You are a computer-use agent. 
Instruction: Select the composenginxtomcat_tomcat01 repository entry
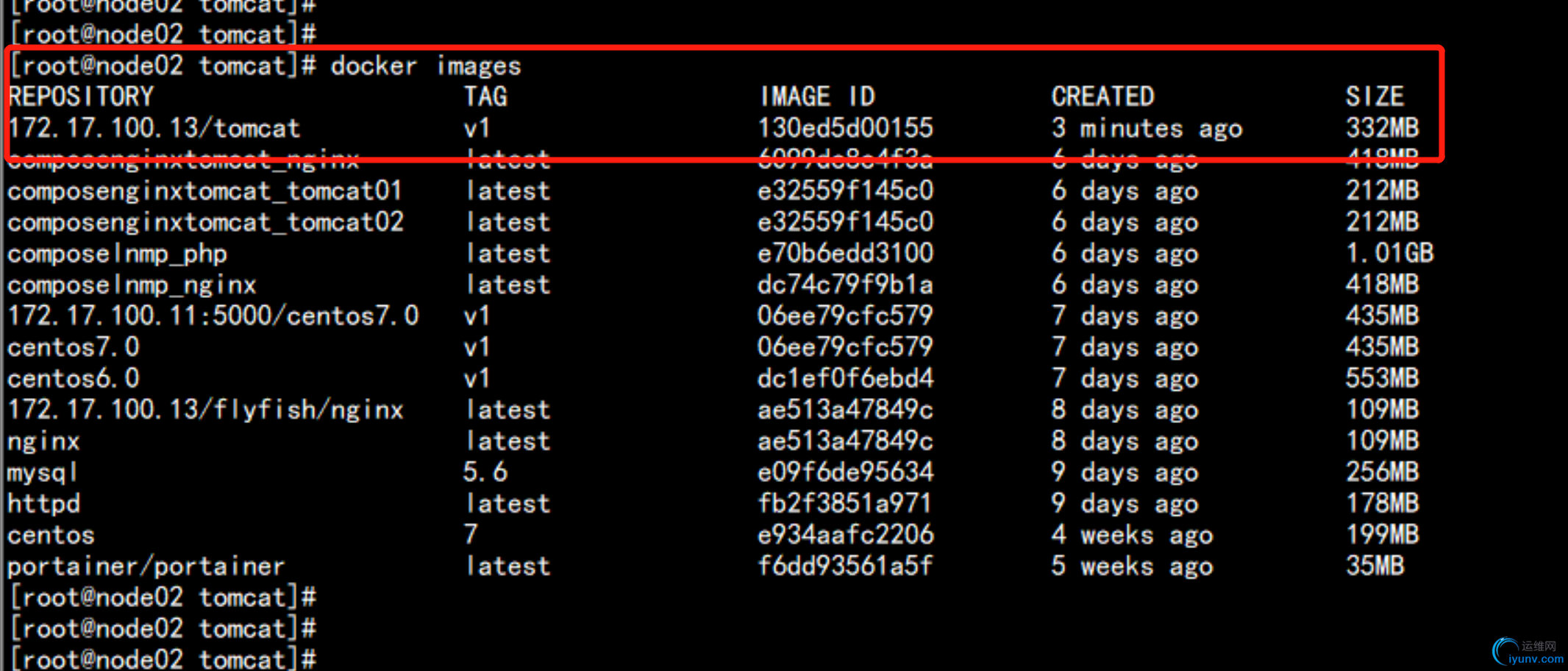click(205, 191)
